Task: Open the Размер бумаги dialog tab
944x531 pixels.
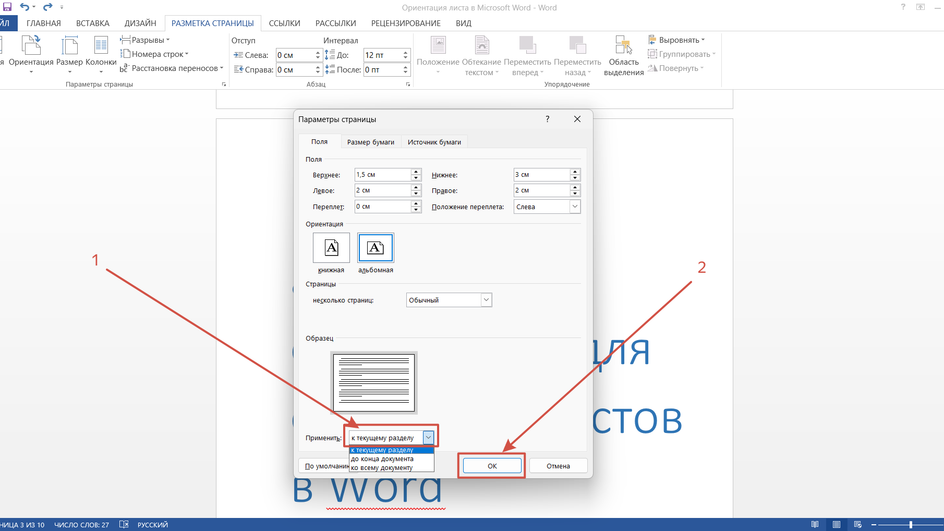Action: click(x=370, y=142)
